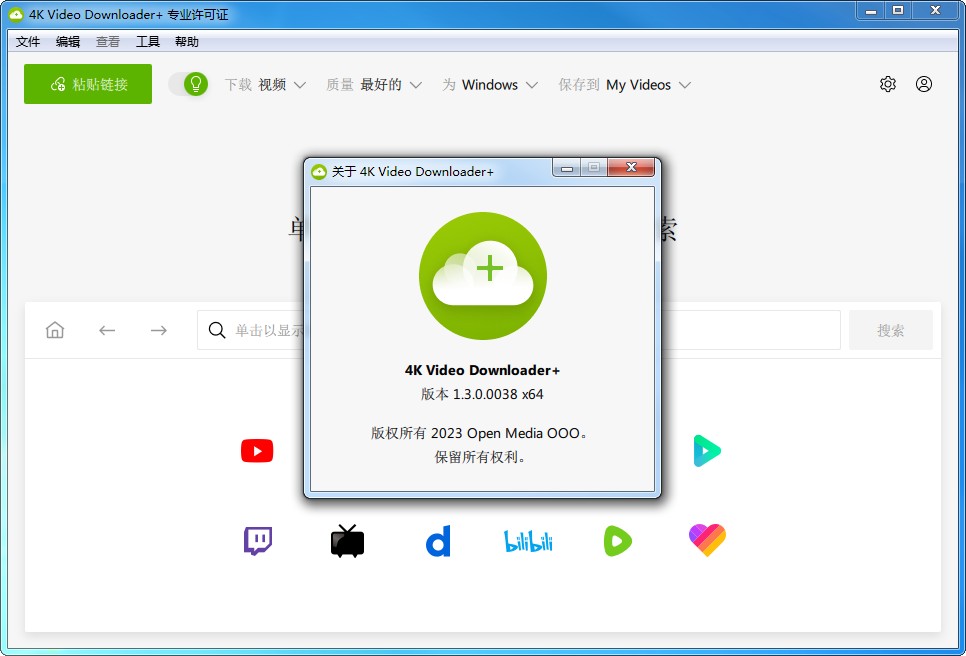Click the account profile icon
This screenshot has height=656, width=966.
click(x=924, y=84)
